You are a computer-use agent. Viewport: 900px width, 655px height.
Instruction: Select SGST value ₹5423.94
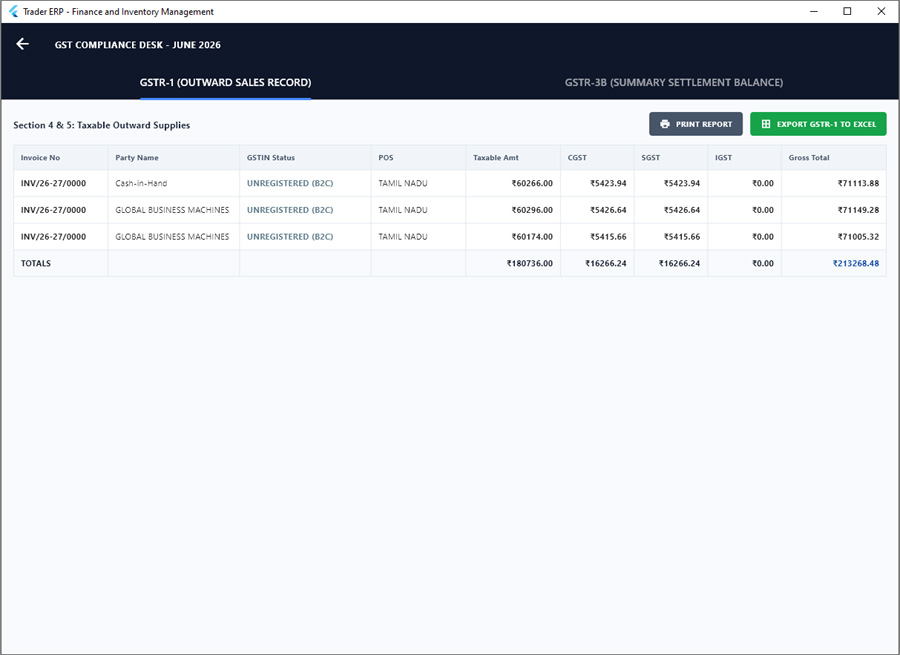click(x=681, y=184)
